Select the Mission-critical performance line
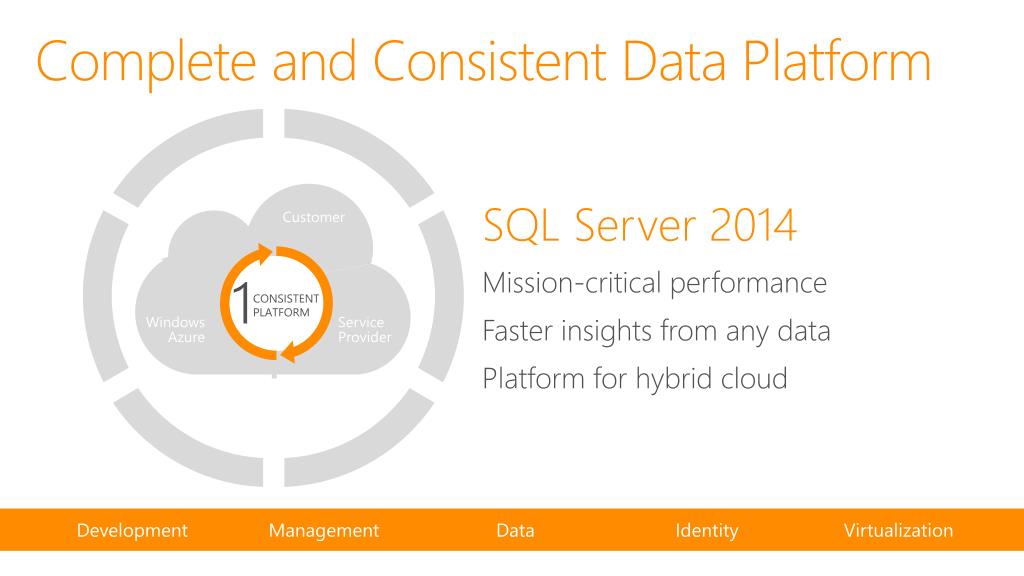Screen dimensions: 1024x576 (655, 283)
